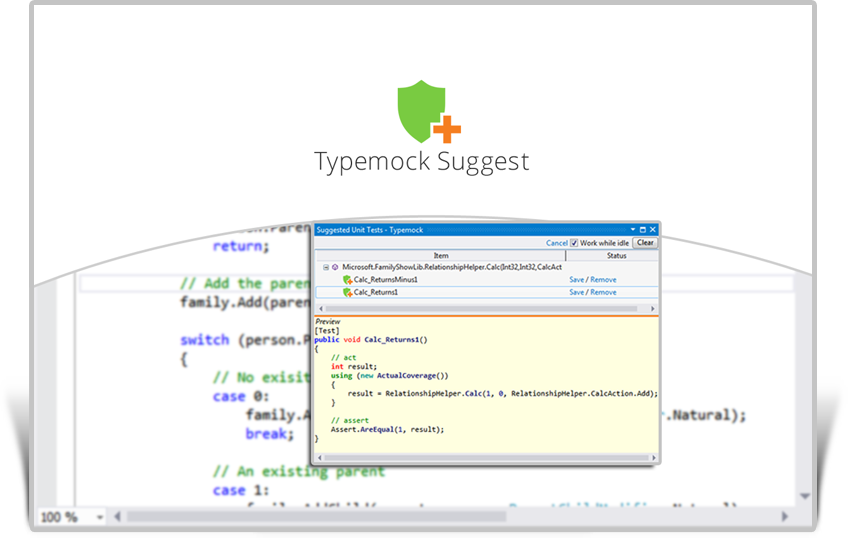The height and width of the screenshot is (538, 848).
Task: Click "public void Calc_Returns1()" in the preview
Action: point(370,340)
